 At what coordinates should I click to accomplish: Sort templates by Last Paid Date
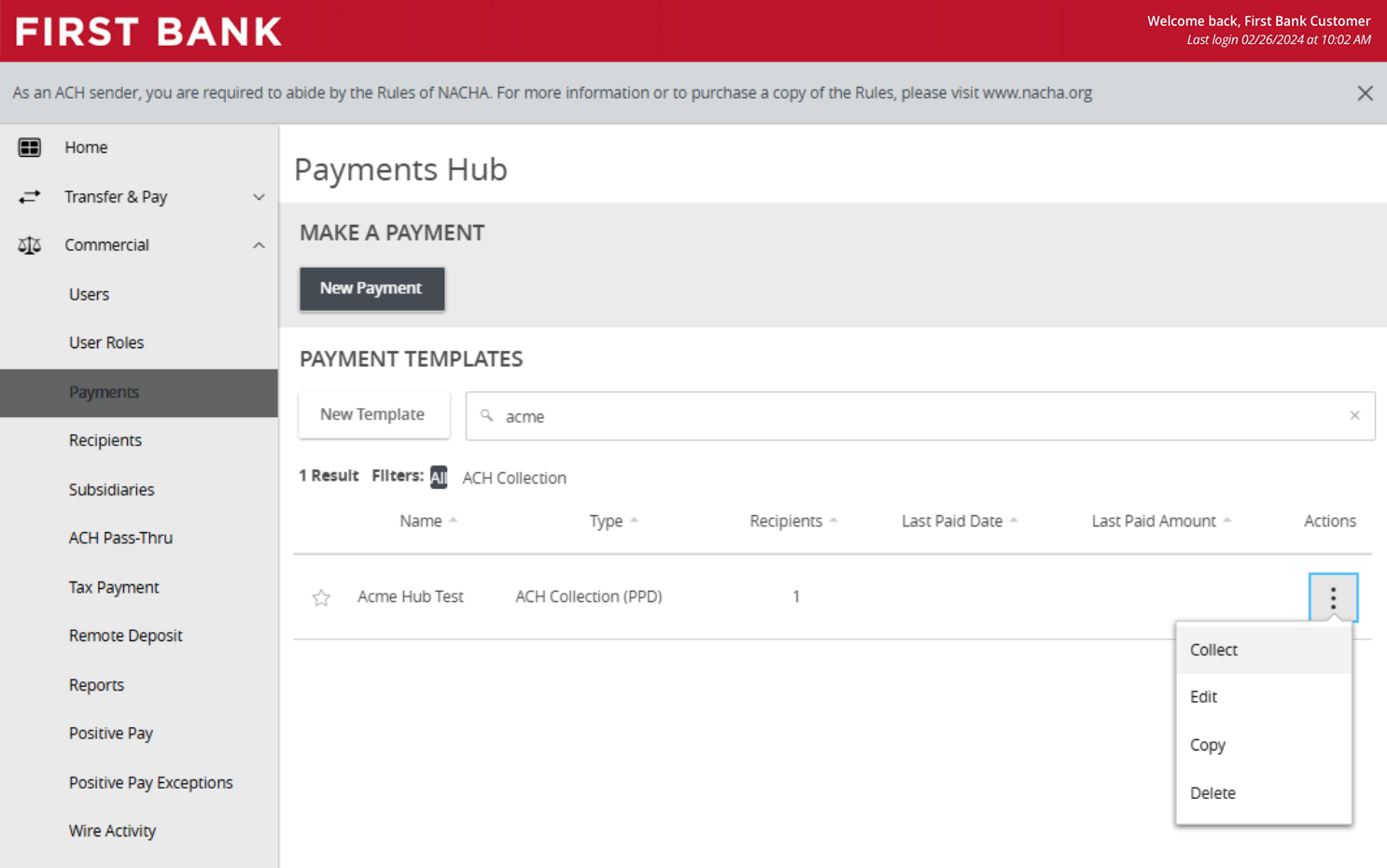click(x=960, y=521)
